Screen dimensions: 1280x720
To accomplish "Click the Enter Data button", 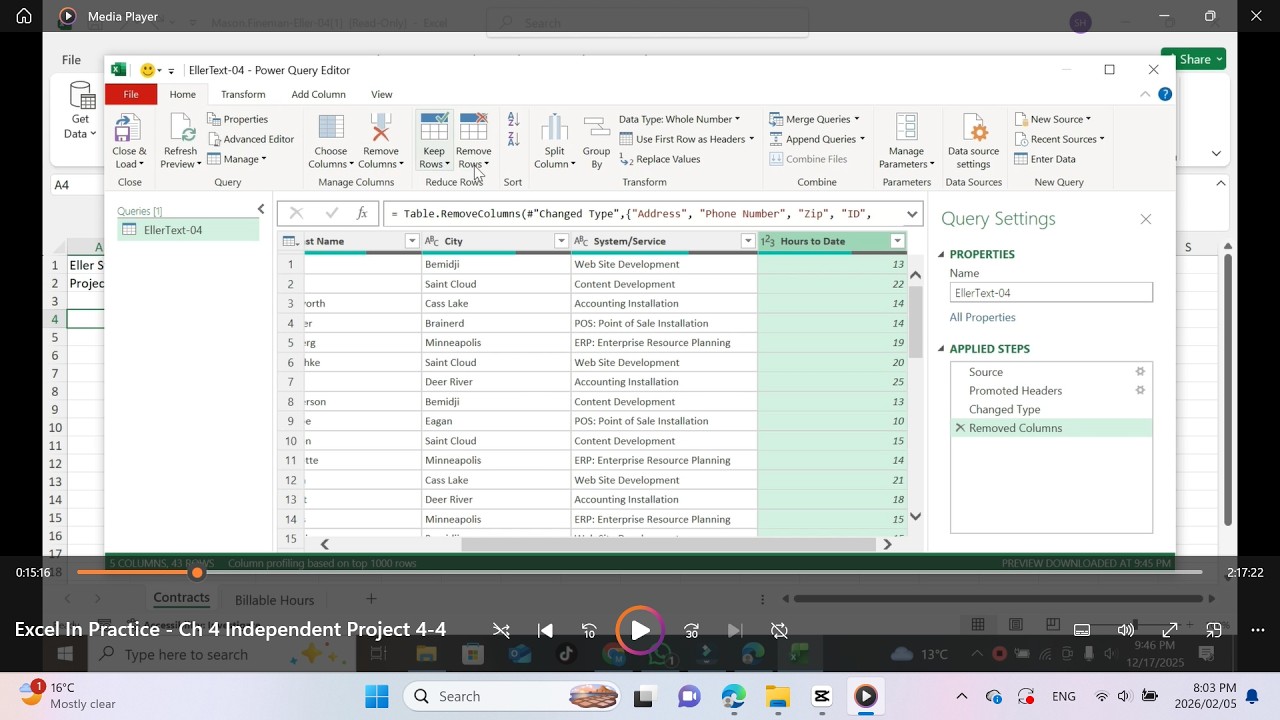I will point(1045,159).
